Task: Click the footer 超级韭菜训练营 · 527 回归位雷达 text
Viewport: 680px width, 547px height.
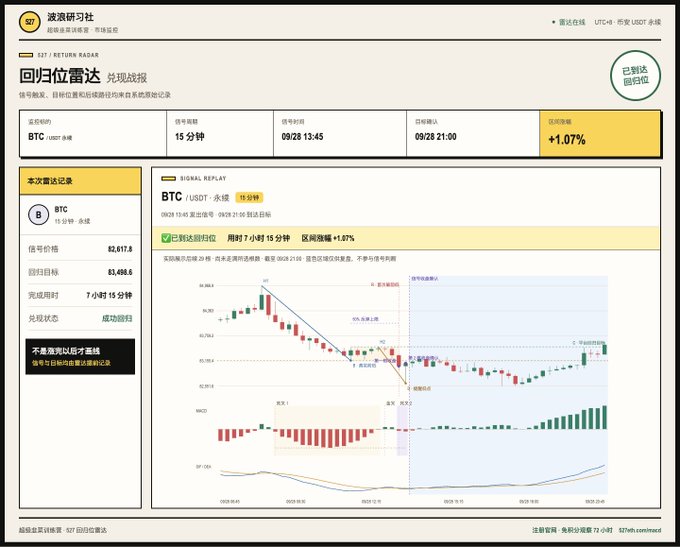Action: [62, 530]
